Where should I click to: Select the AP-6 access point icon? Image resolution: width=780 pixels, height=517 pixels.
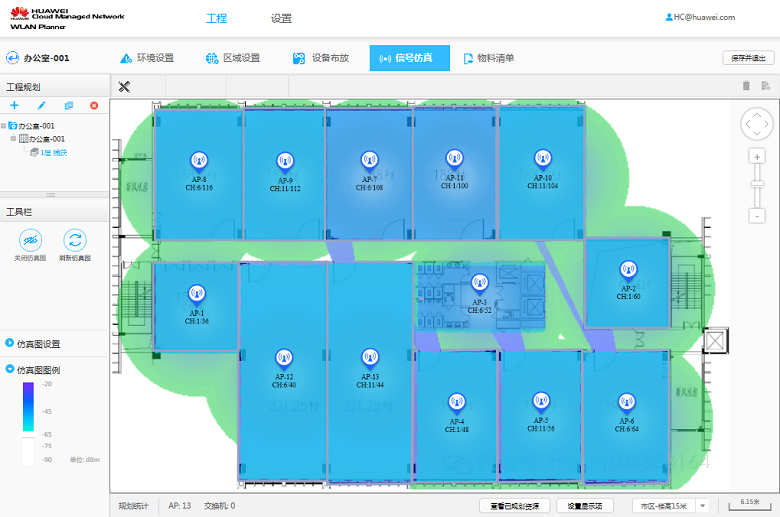pyautogui.click(x=627, y=403)
